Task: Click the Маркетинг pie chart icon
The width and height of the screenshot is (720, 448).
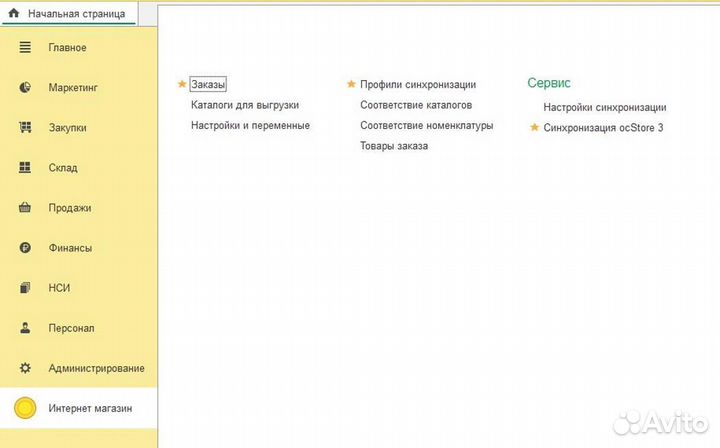Action: (x=25, y=87)
